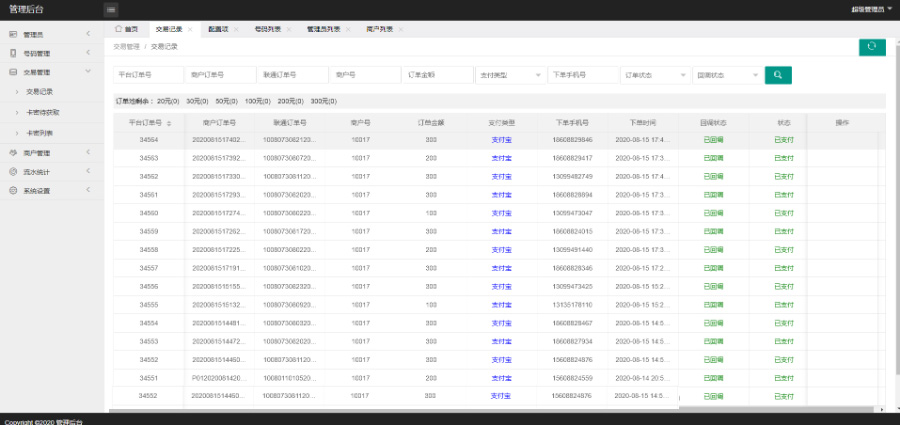Toggle the sidebar collapse hamburger icon
Screen dimensions: 900x425
coord(110,9)
